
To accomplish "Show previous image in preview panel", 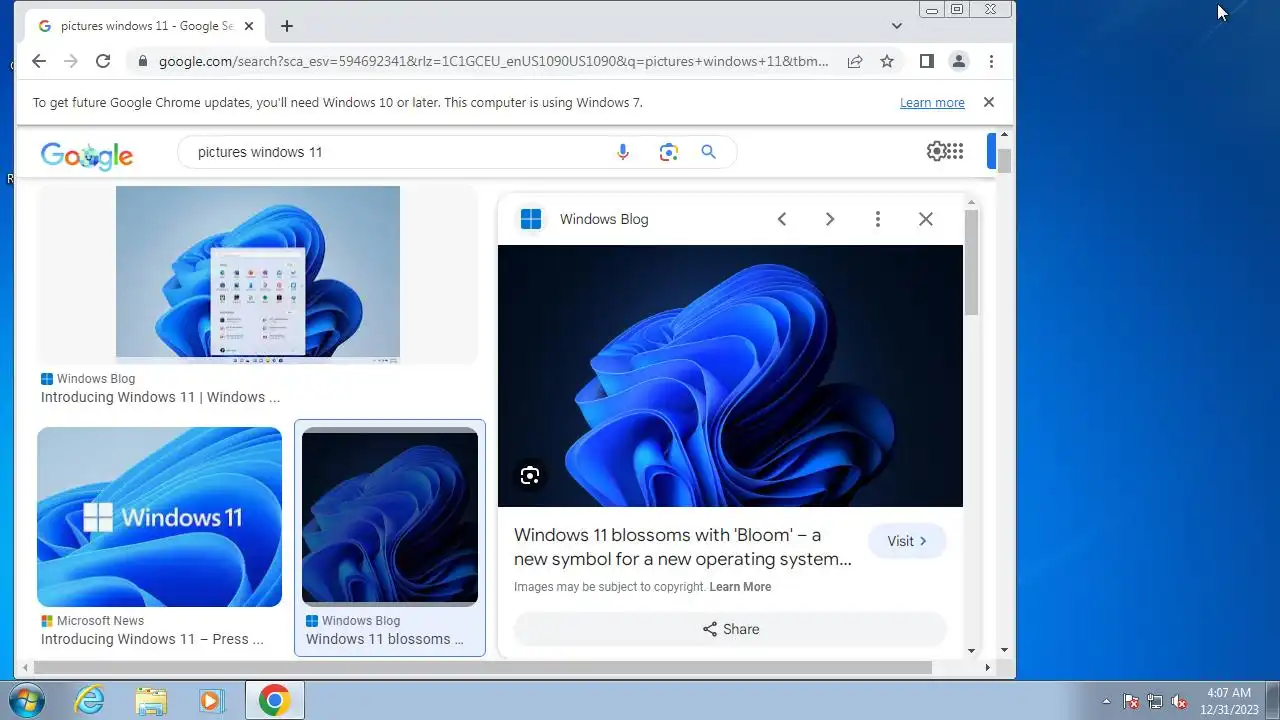I will (782, 219).
